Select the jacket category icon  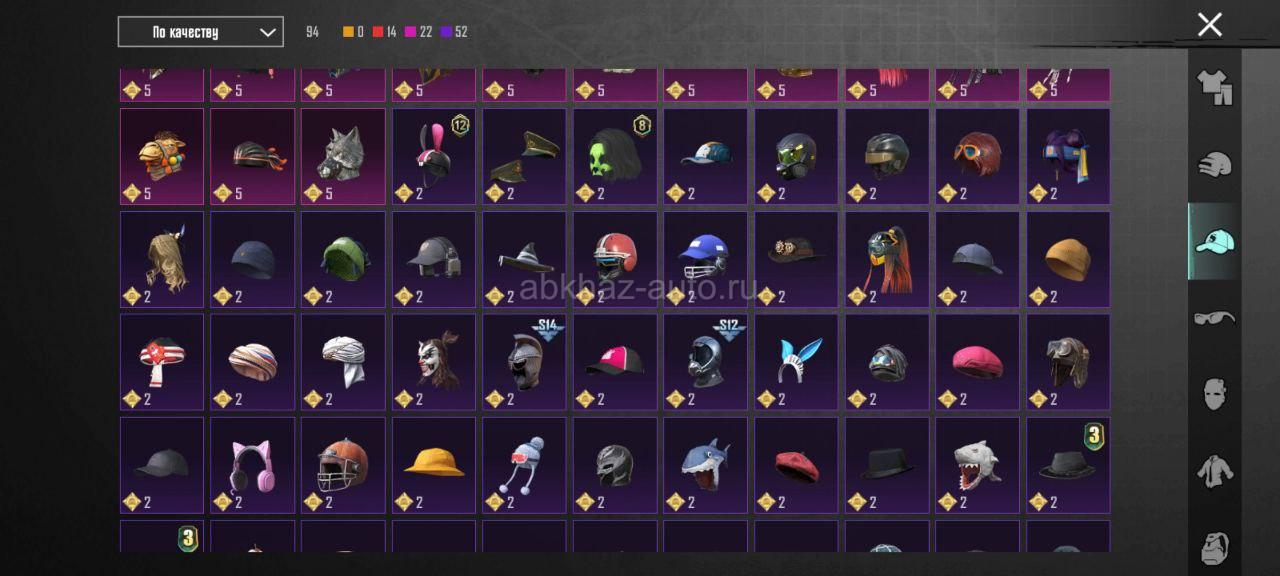tap(1215, 470)
